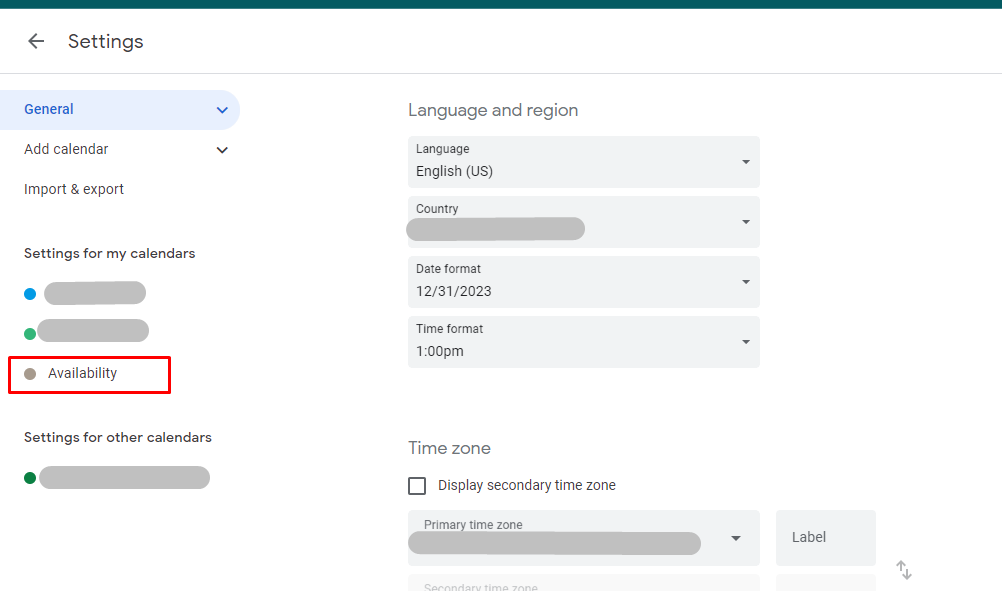
Task: Open the Date format dropdown
Action: point(583,282)
